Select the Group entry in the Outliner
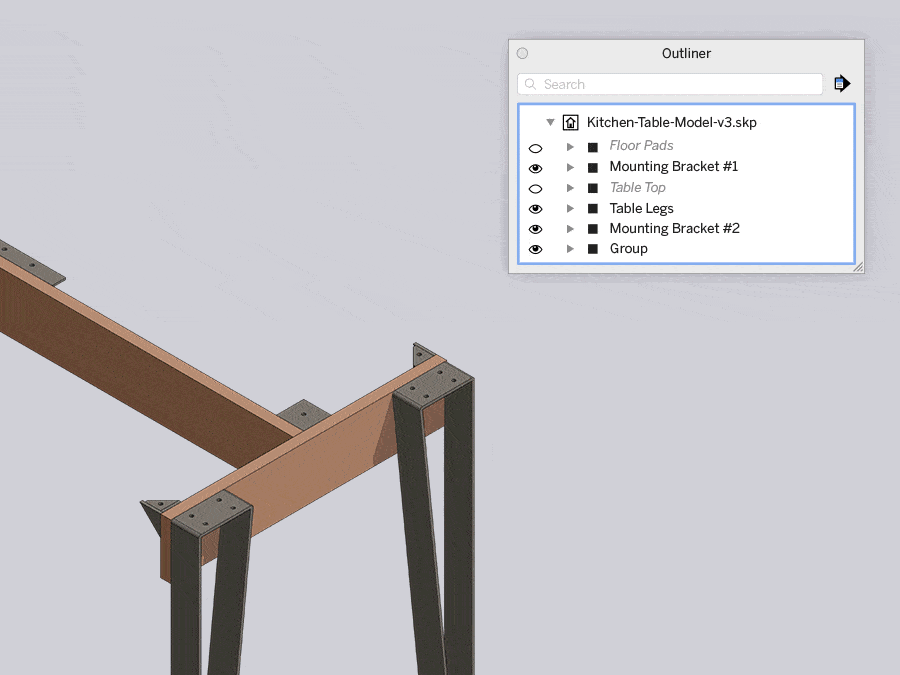 [628, 248]
